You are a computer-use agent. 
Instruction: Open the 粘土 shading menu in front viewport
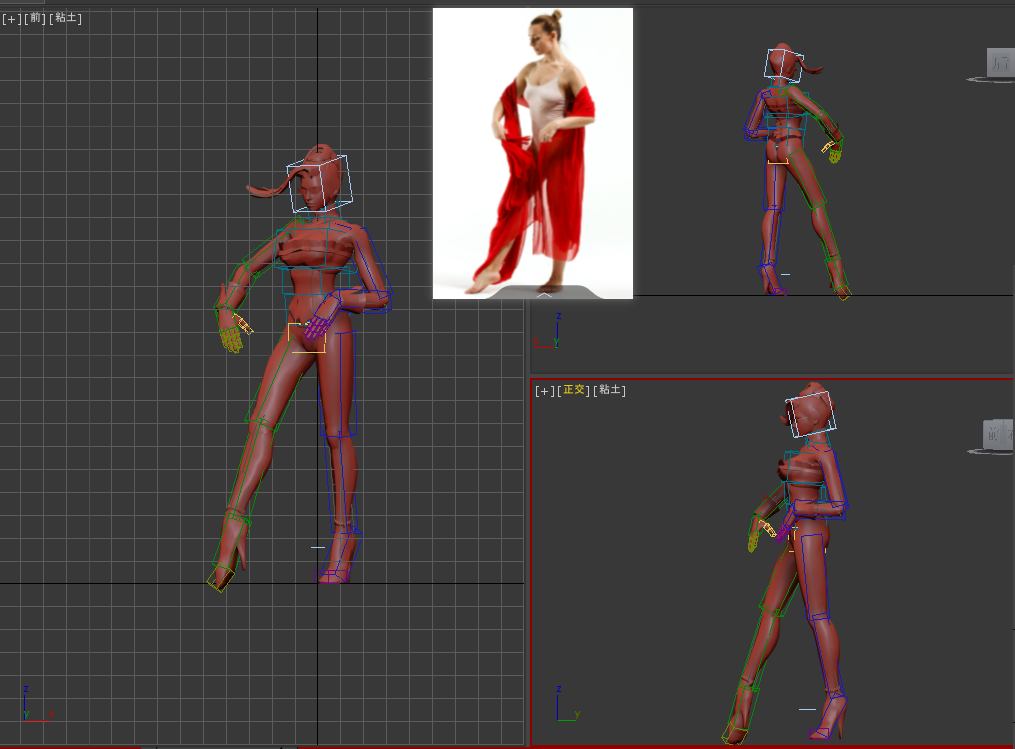point(66,18)
